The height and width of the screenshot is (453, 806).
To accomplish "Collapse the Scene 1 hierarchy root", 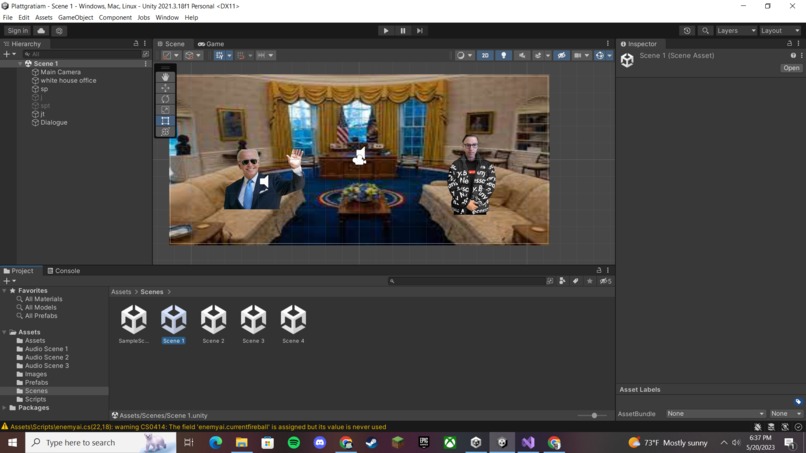I will coord(21,64).
